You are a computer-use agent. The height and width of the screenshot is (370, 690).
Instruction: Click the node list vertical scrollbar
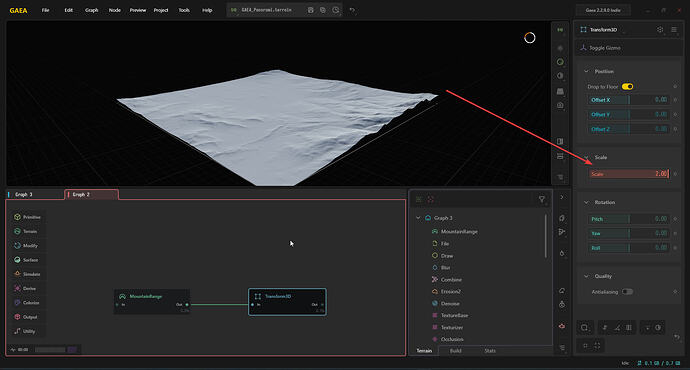(x=546, y=236)
